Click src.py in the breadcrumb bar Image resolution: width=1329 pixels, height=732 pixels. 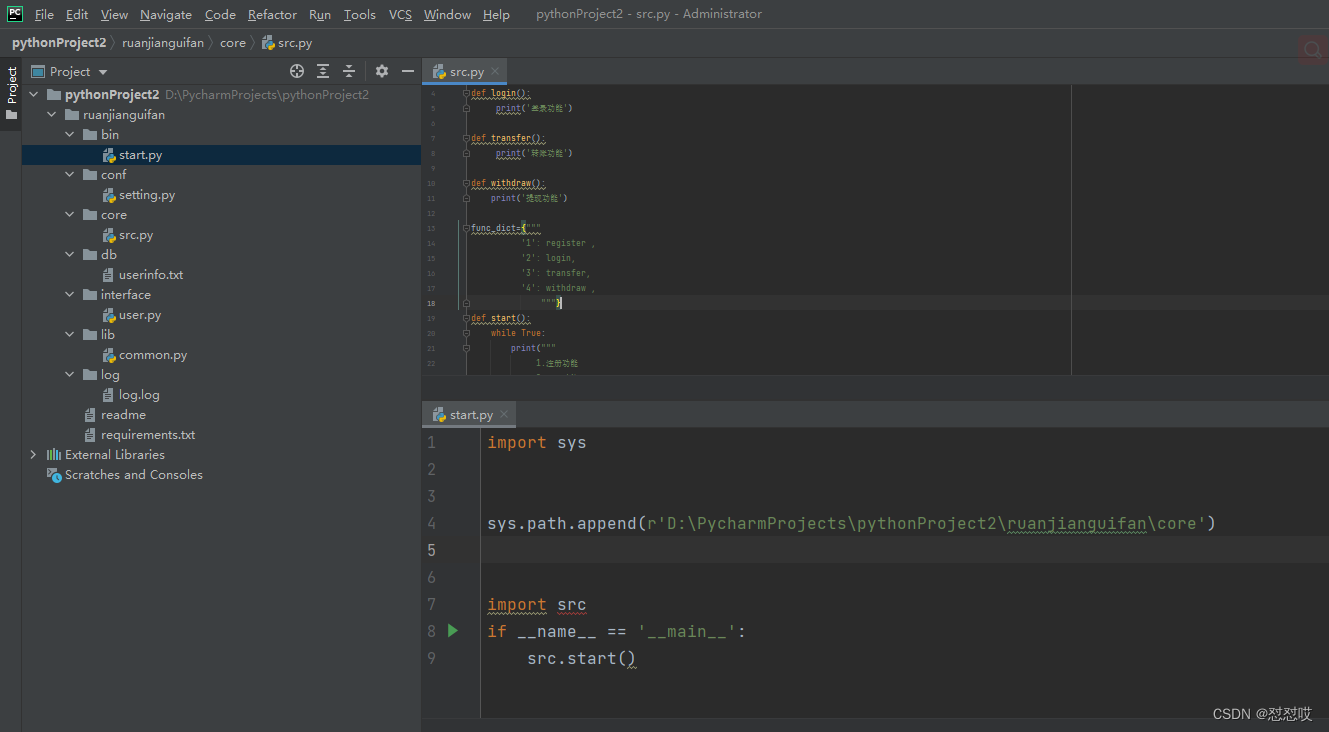(x=287, y=43)
